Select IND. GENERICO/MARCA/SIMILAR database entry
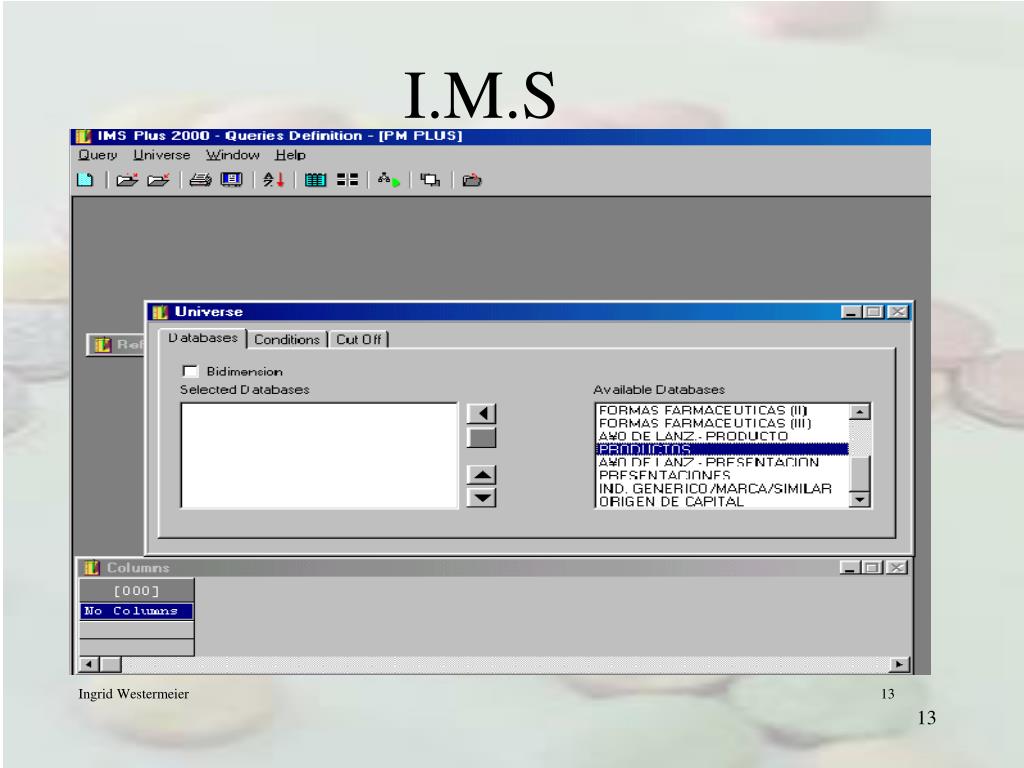Viewport: 1024px width, 768px height. tap(722, 488)
